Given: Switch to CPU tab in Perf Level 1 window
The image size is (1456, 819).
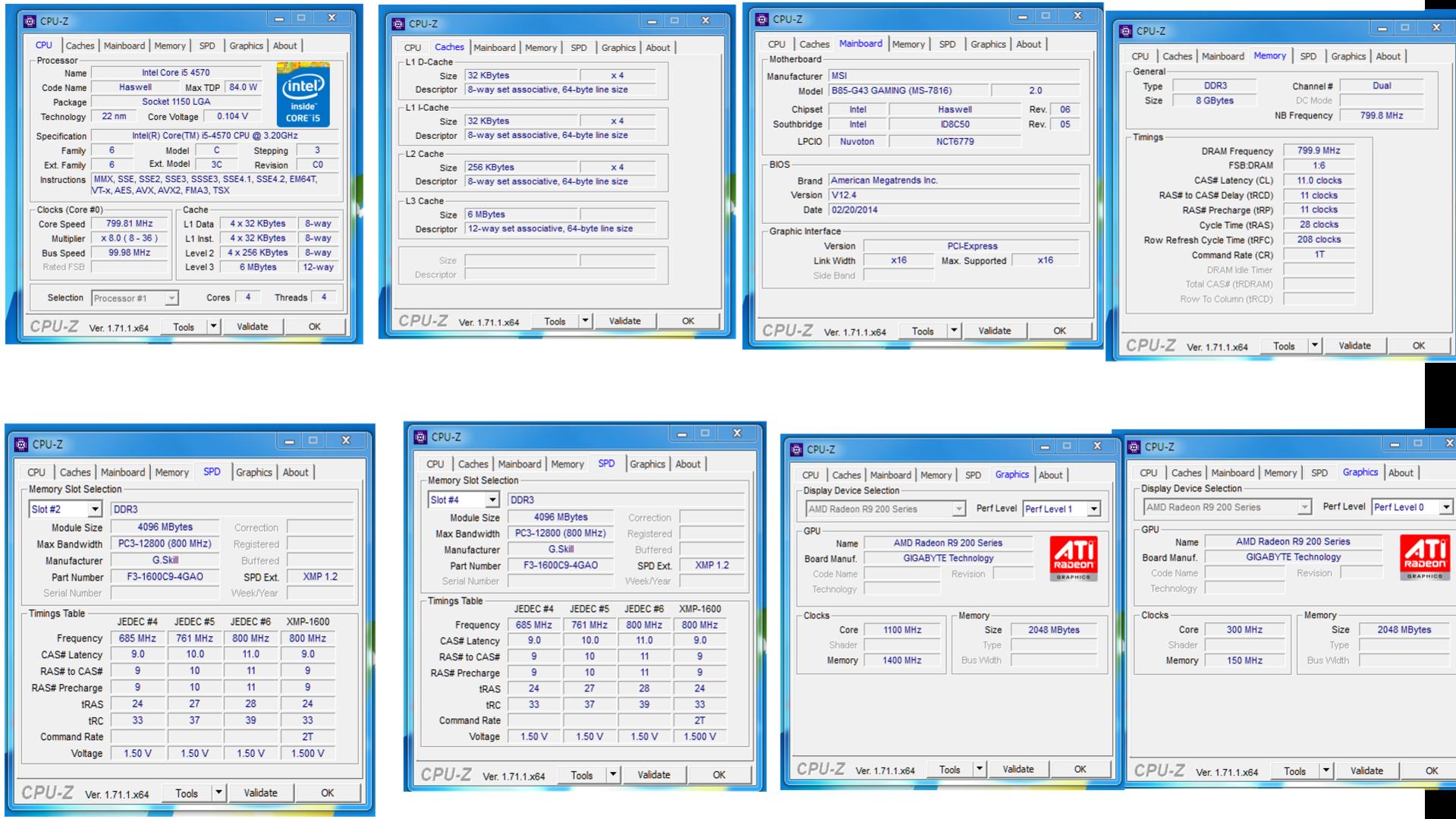Looking at the screenshot, I should click(x=810, y=474).
